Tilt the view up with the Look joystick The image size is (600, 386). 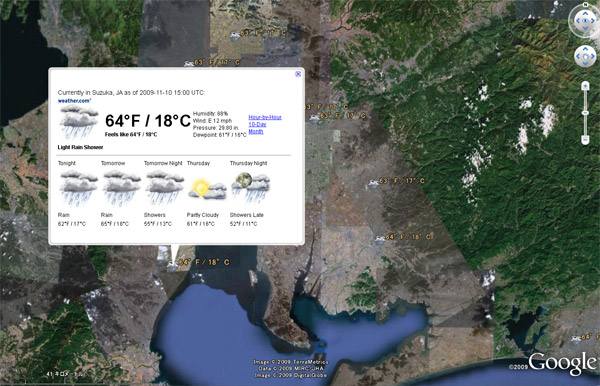pos(585,13)
